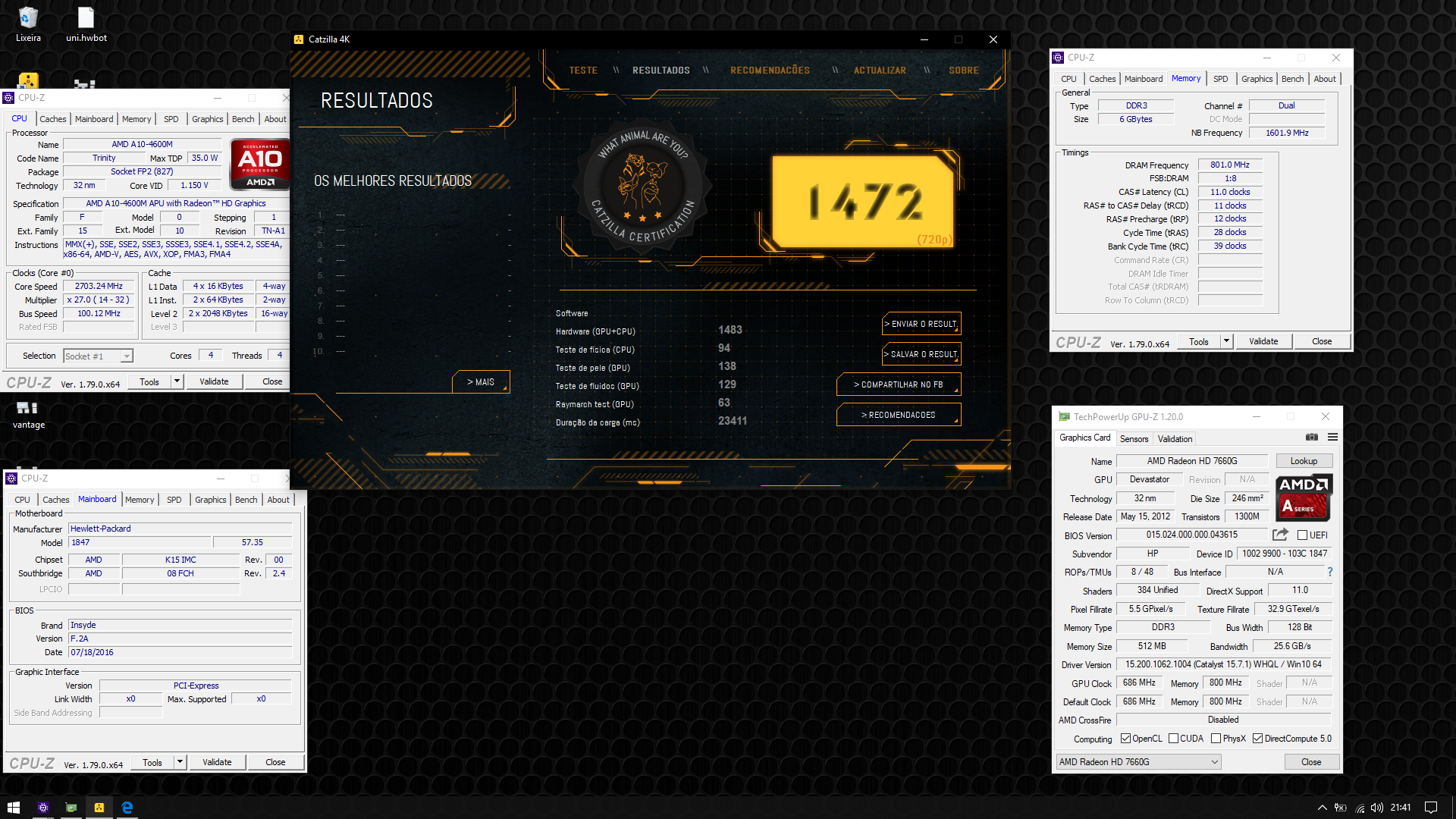
Task: Click Validate in CPU-Z Memory window
Action: tap(1263, 341)
